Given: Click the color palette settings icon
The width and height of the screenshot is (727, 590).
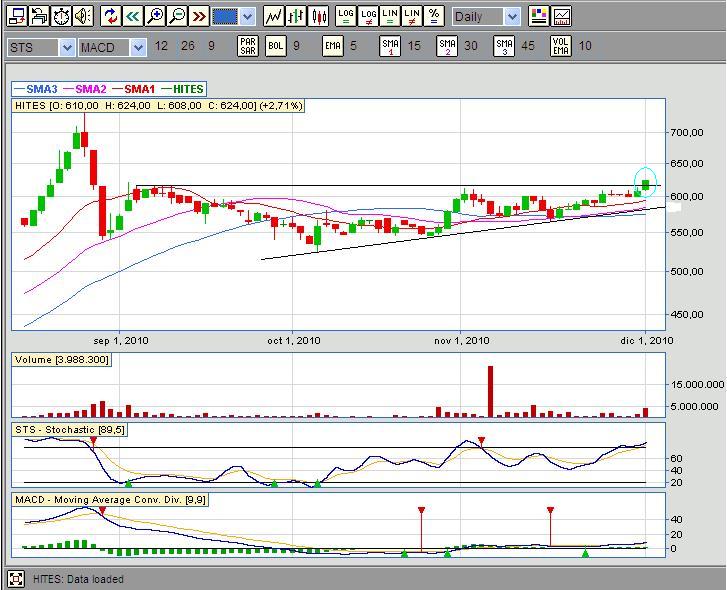Looking at the screenshot, I should [539, 17].
